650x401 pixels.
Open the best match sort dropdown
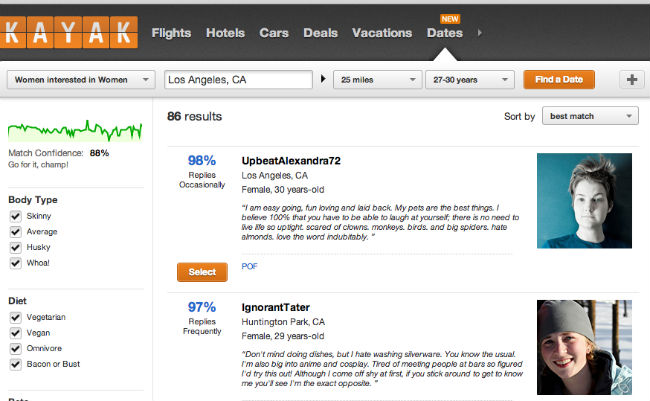pos(590,116)
